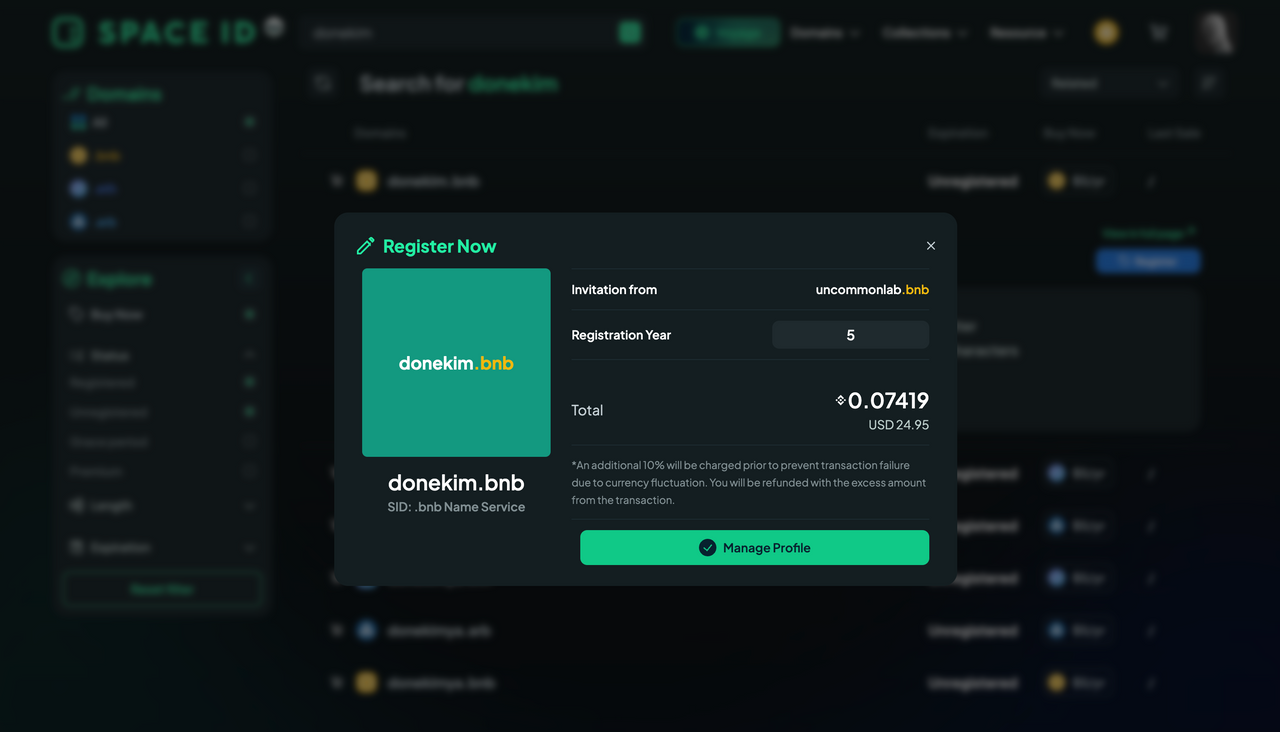The width and height of the screenshot is (1280, 732).
Task: Click the filter panel icon left of Search for
Action: [x=323, y=84]
